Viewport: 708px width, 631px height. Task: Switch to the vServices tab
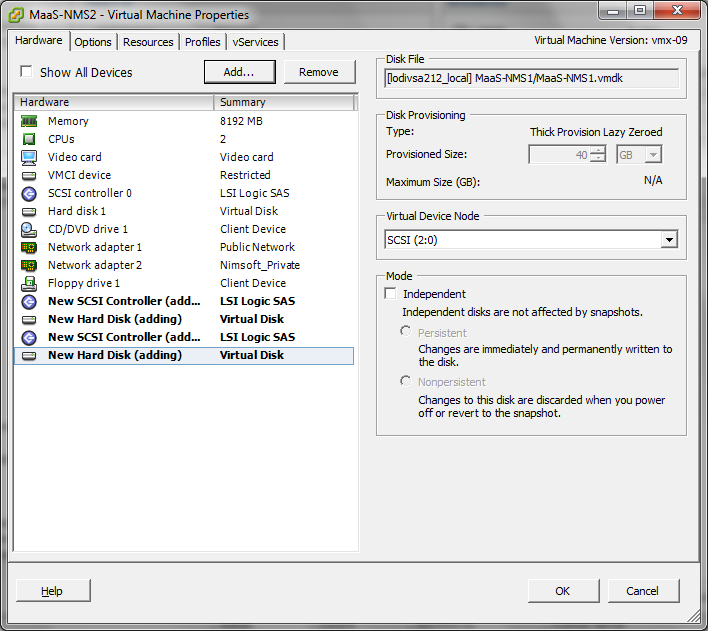pyautogui.click(x=256, y=42)
